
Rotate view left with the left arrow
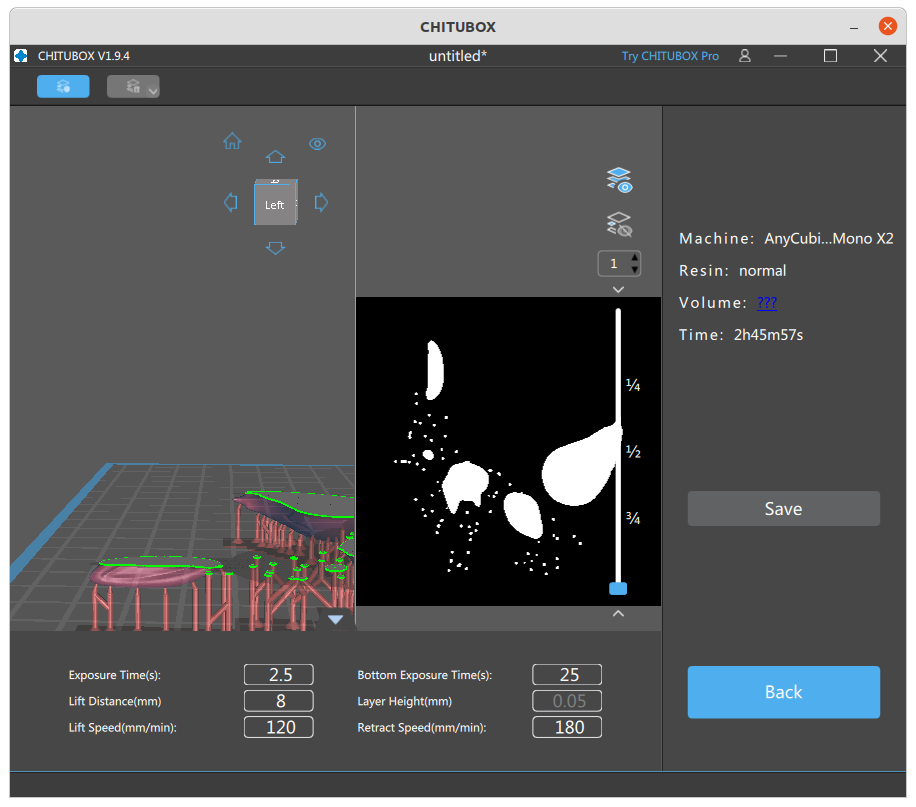231,203
